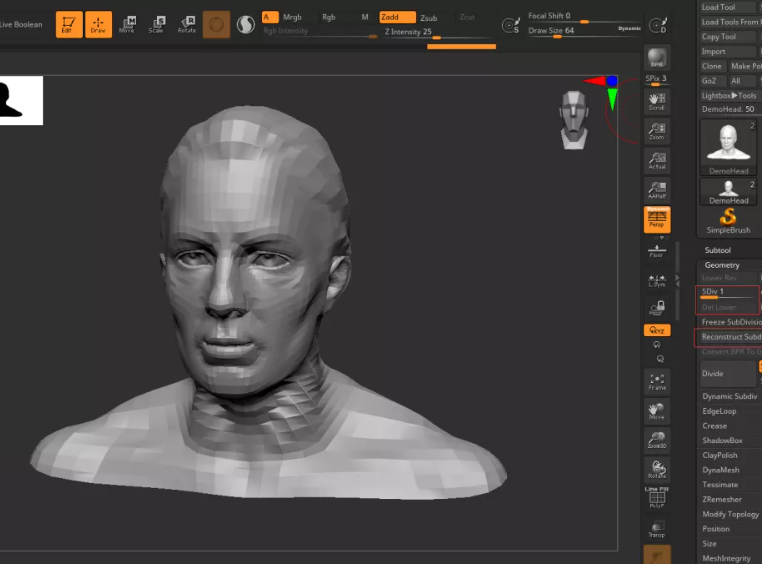Screen dimensions: 762x564
Task: Switch to M material mode
Action: (x=364, y=17)
